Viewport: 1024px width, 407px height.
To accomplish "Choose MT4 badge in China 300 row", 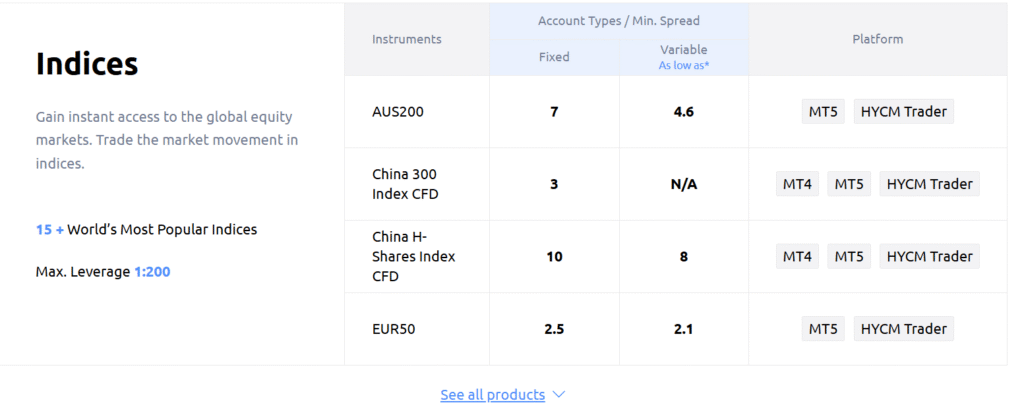I will (x=797, y=184).
